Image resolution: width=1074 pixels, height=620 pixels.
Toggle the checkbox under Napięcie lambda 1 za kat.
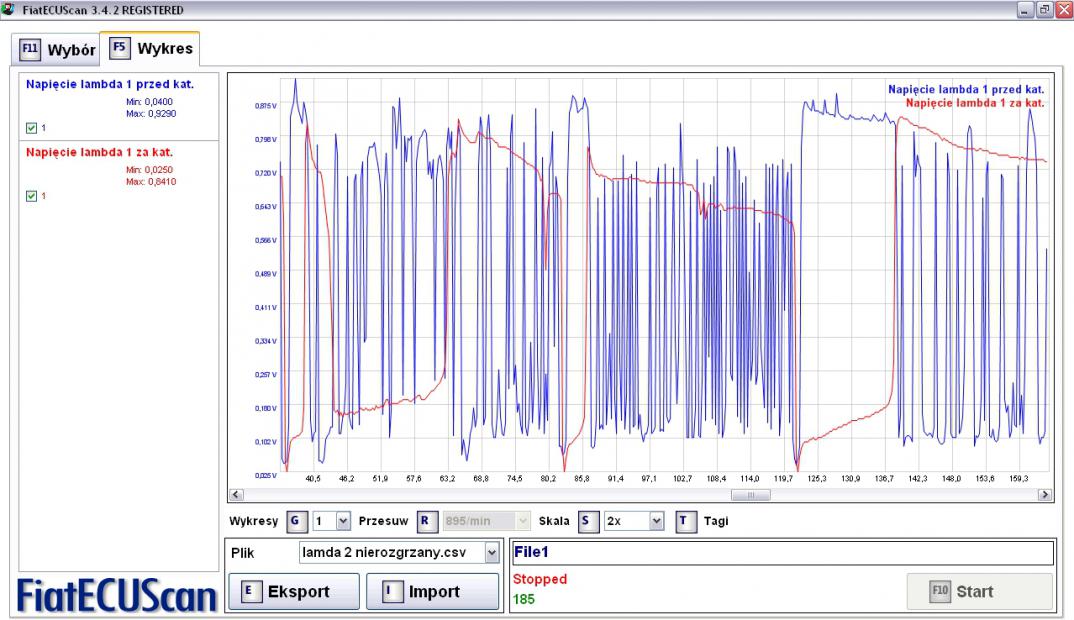pyautogui.click(x=30, y=196)
